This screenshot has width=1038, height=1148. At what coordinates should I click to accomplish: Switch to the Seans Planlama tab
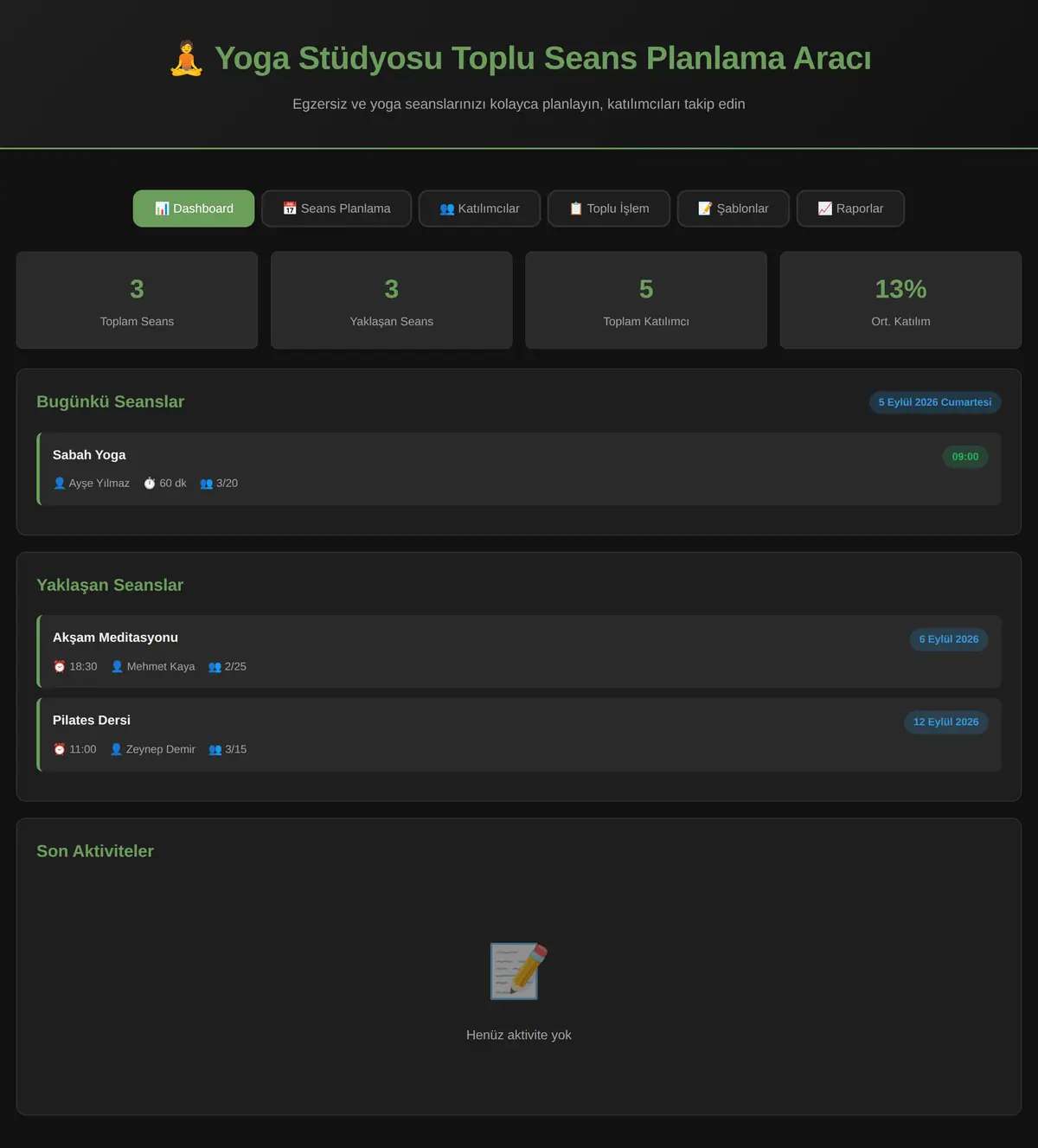click(336, 208)
